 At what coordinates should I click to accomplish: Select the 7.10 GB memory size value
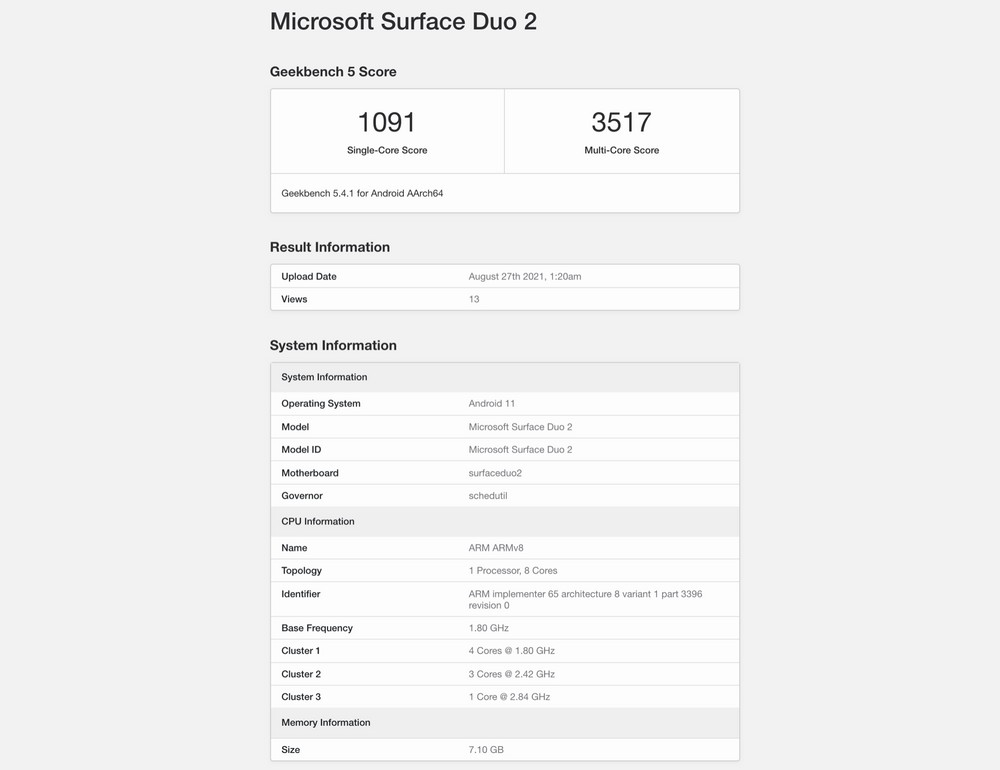(x=486, y=750)
